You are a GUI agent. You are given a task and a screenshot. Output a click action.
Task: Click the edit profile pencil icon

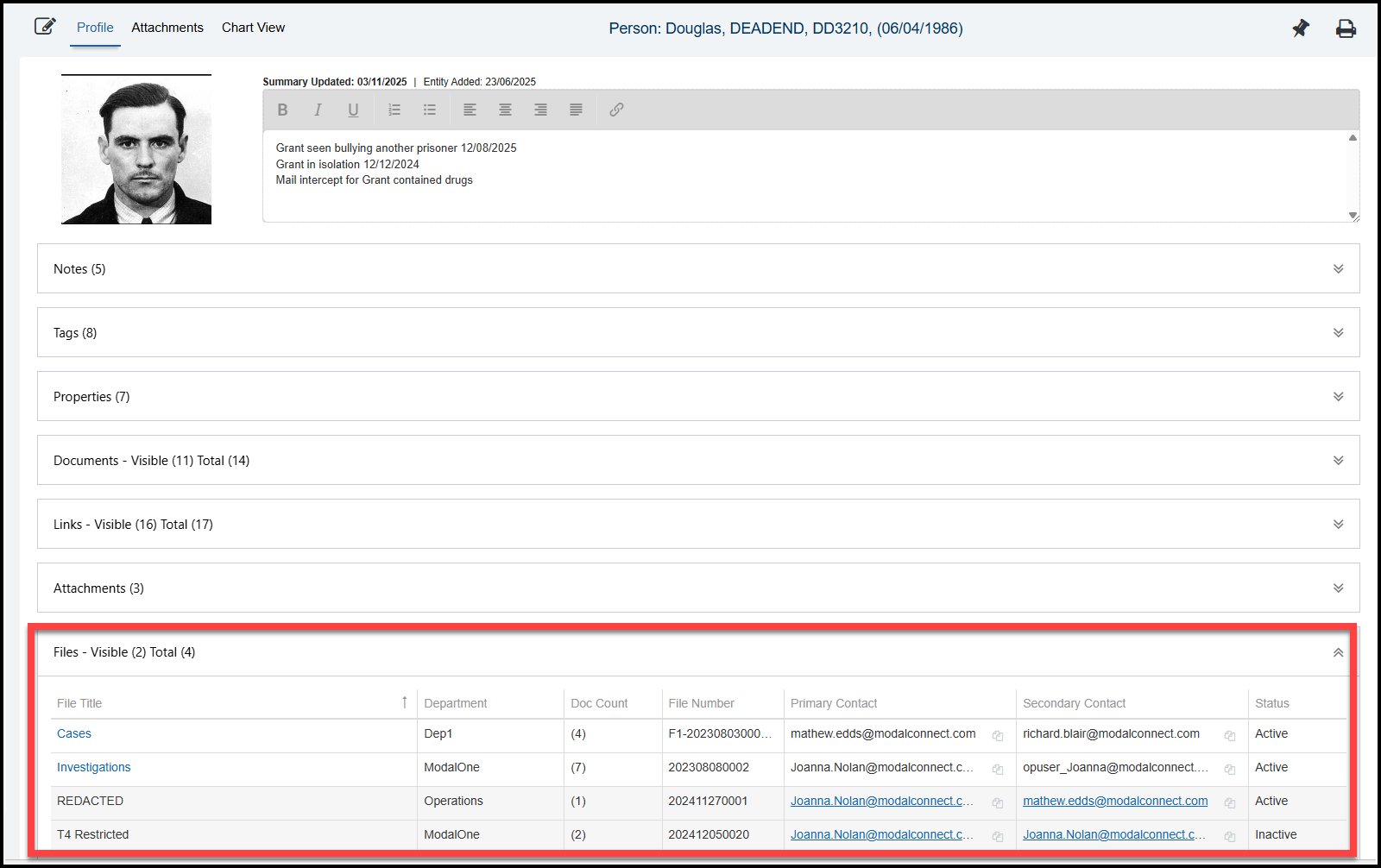(45, 27)
